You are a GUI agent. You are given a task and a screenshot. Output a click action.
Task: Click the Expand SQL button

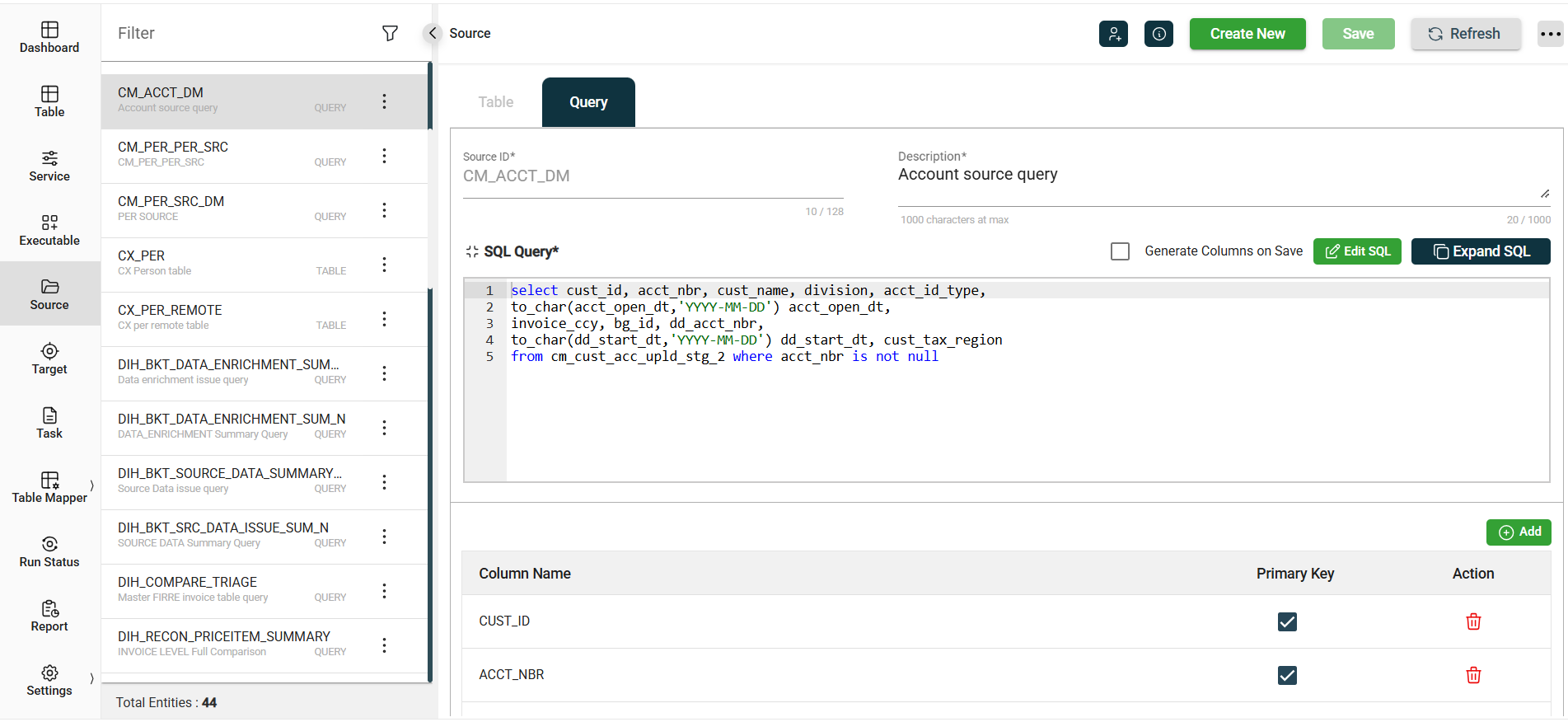click(1480, 251)
